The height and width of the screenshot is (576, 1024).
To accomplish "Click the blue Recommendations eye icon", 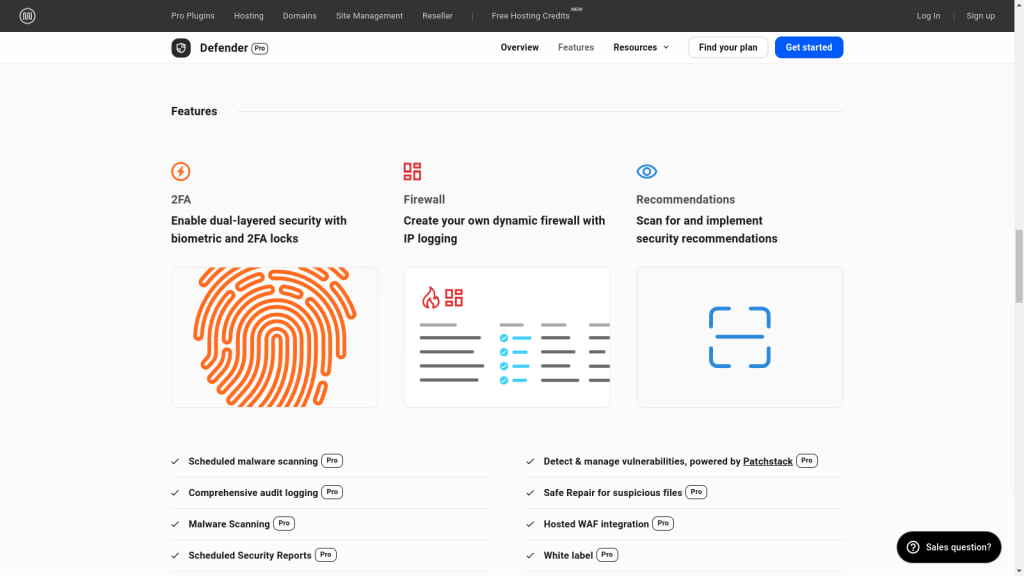I will coord(647,171).
